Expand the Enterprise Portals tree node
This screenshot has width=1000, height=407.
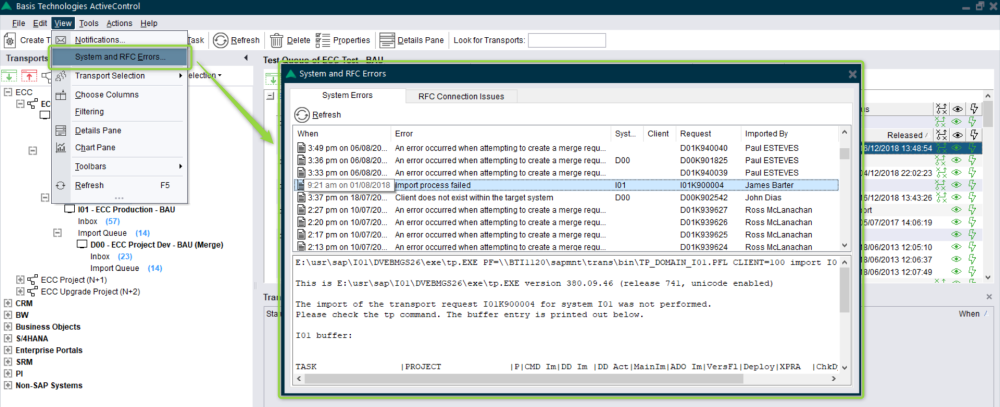coord(8,350)
